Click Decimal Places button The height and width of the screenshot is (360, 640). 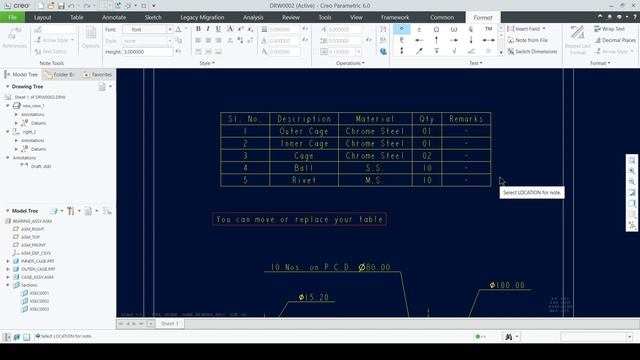click(x=616, y=40)
